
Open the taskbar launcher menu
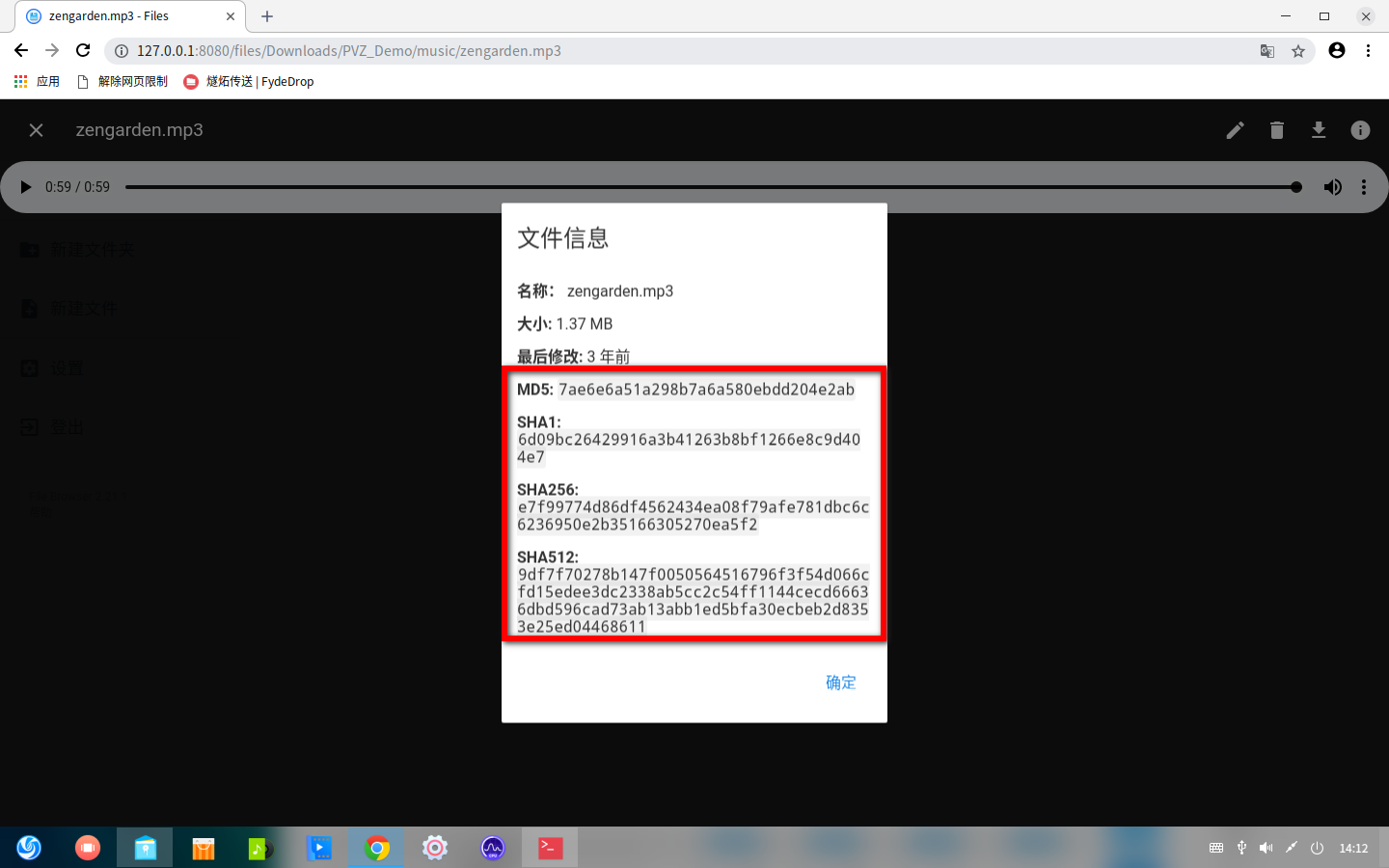29,848
